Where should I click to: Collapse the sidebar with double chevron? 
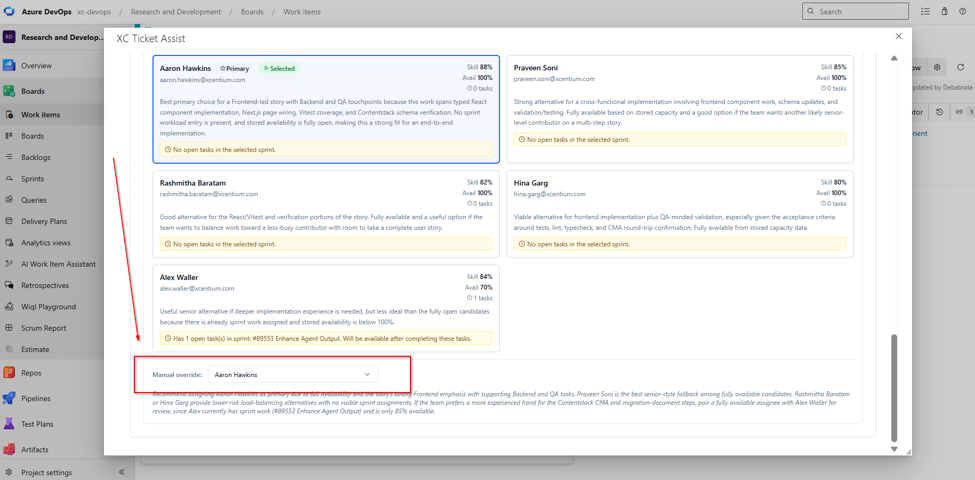(121, 473)
